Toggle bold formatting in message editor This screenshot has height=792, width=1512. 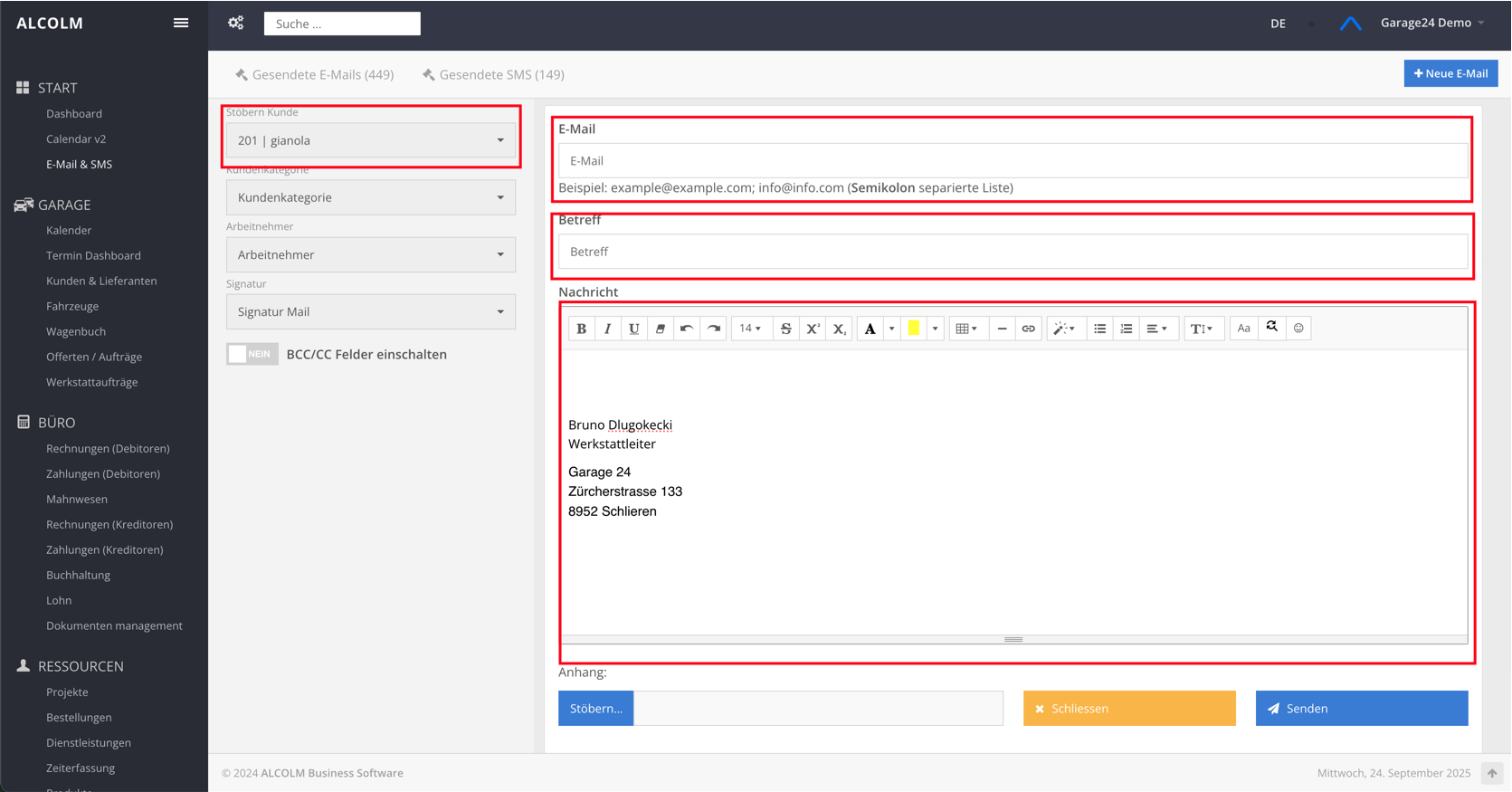tap(581, 329)
